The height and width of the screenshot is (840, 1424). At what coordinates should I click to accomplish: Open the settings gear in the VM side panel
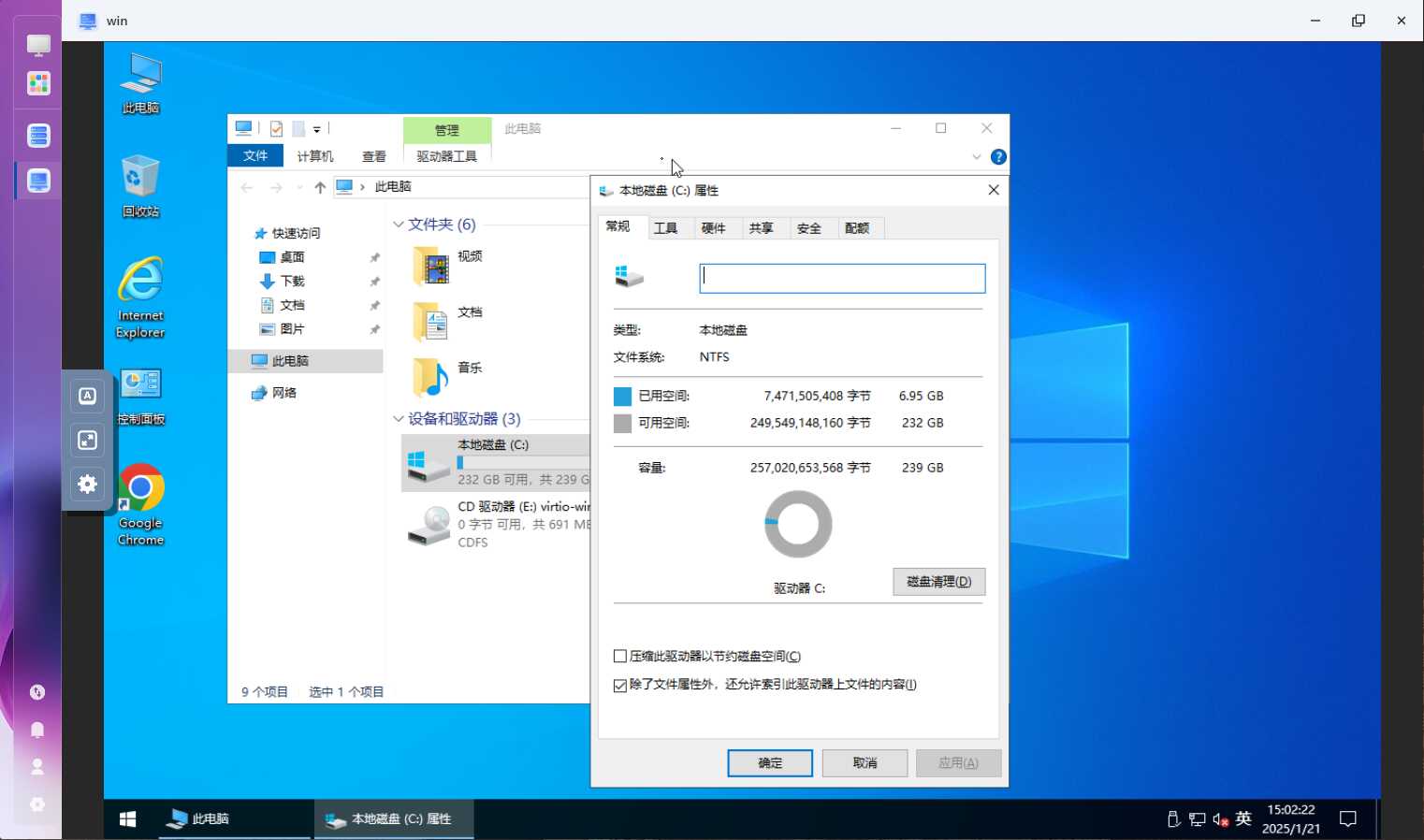pos(87,485)
